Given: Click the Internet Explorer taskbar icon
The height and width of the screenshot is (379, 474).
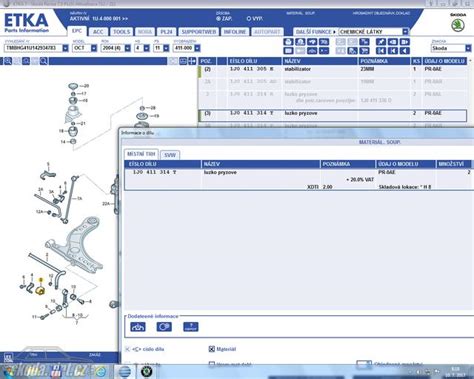Looking at the screenshot, I should coord(101,371).
